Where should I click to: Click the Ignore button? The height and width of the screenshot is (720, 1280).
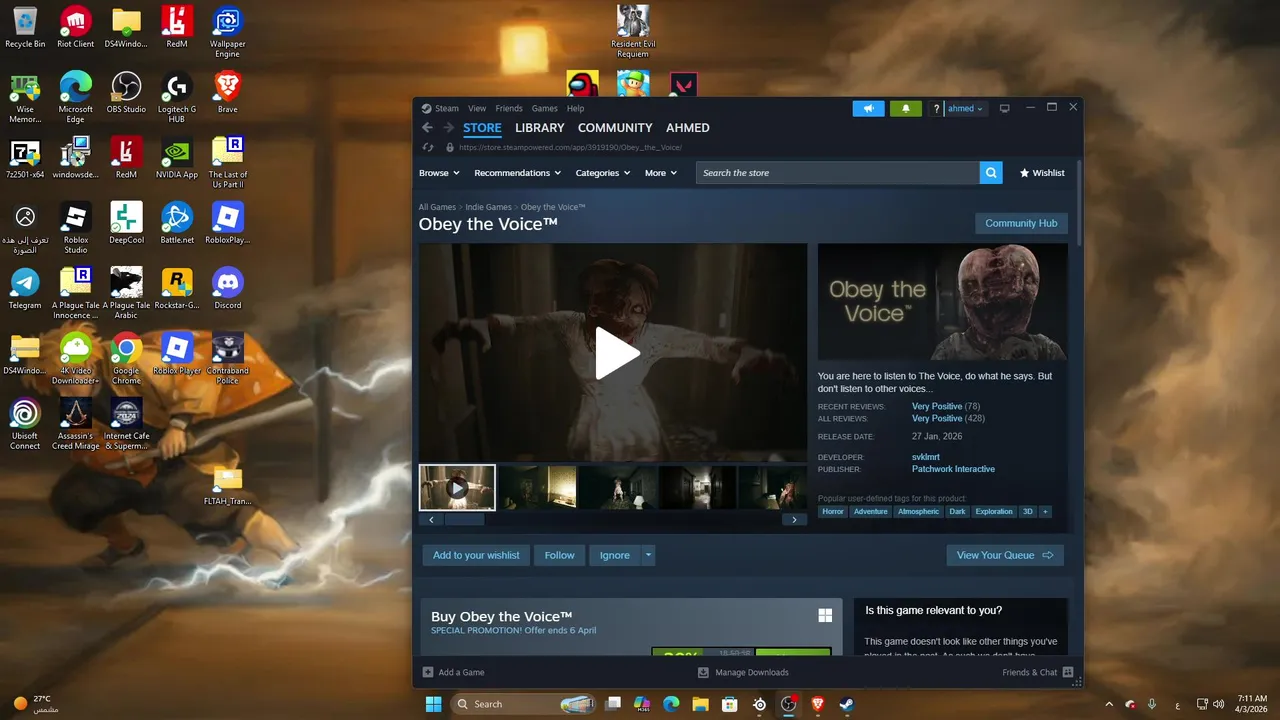(615, 555)
